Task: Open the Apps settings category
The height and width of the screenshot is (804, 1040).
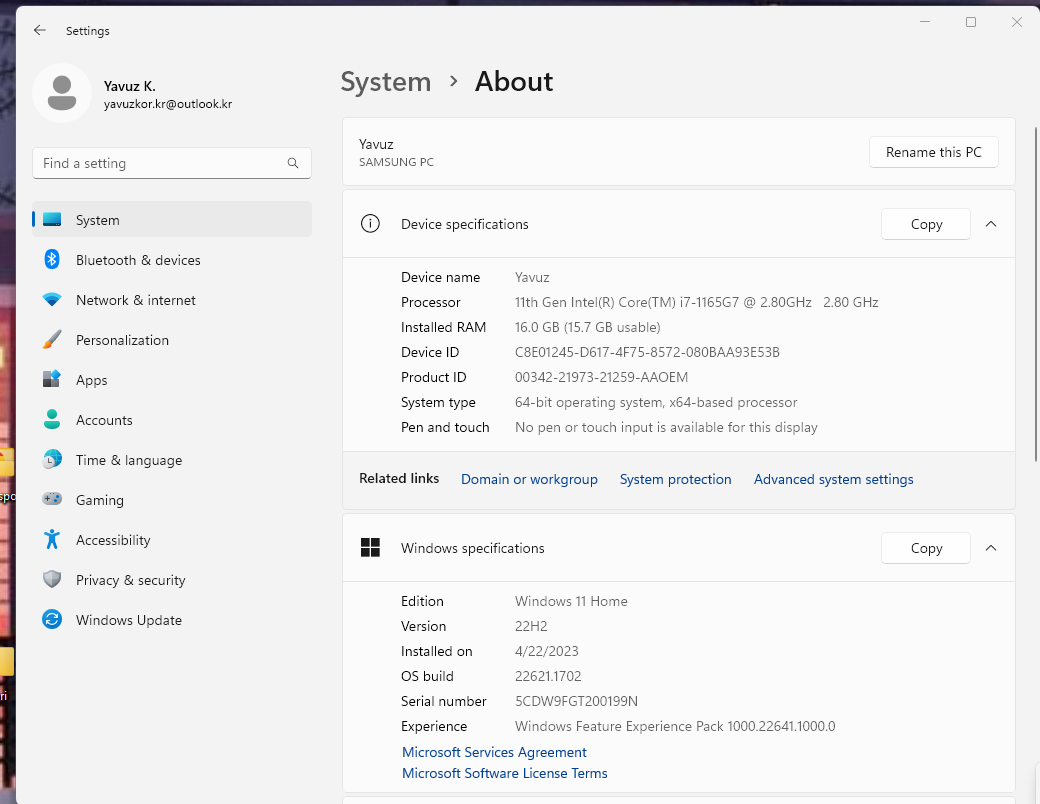Action: click(172, 380)
